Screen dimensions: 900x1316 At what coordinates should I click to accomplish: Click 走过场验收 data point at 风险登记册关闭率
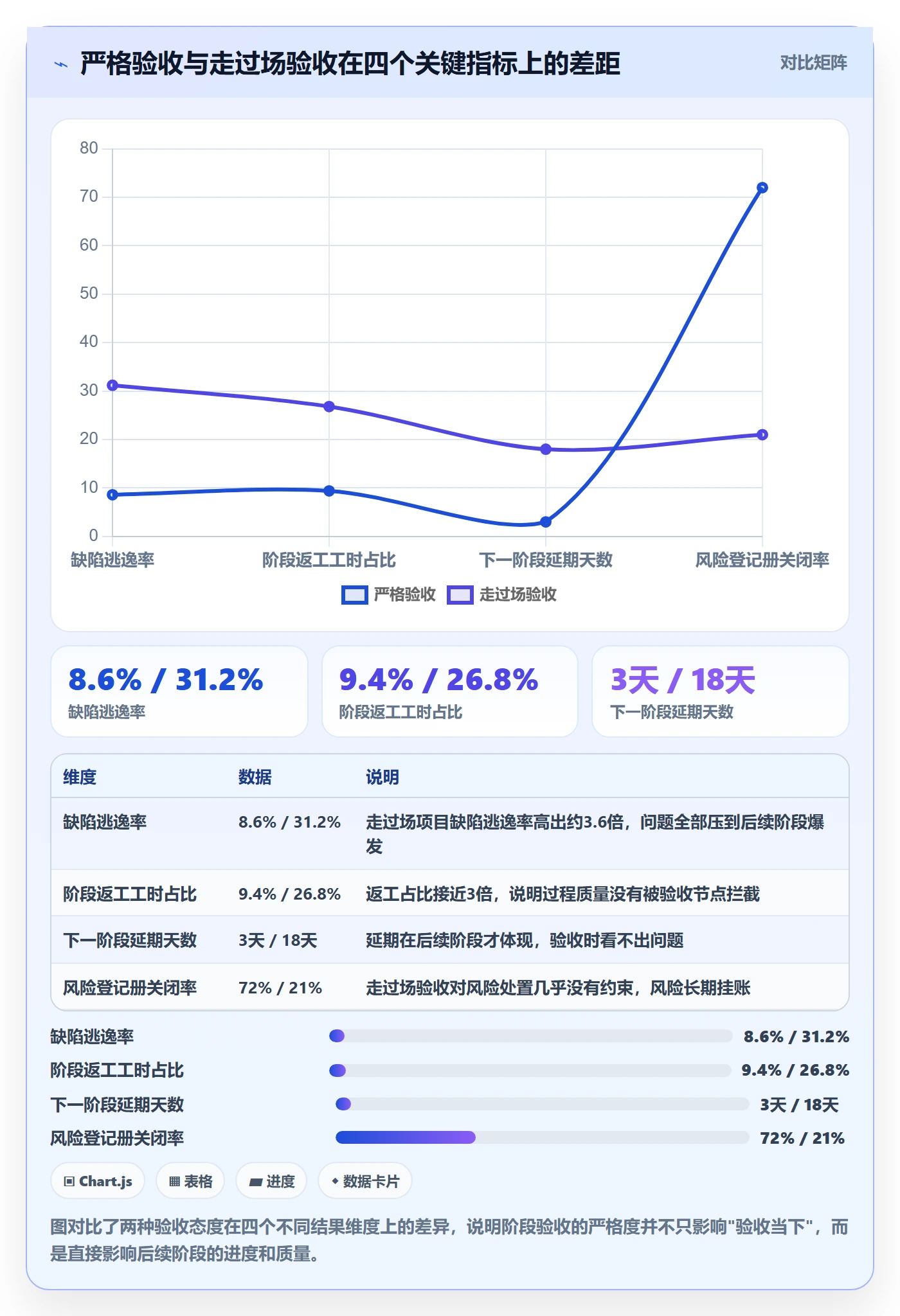(x=762, y=434)
